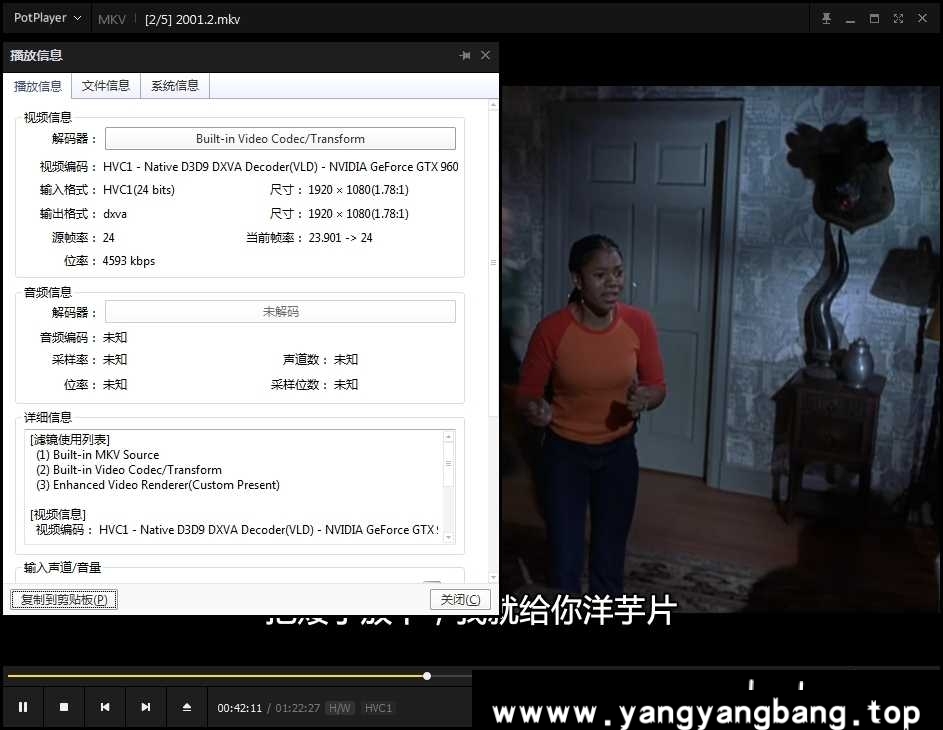Switch to the 系统信息 tab
Image resolution: width=943 pixels, height=730 pixels.
174,86
